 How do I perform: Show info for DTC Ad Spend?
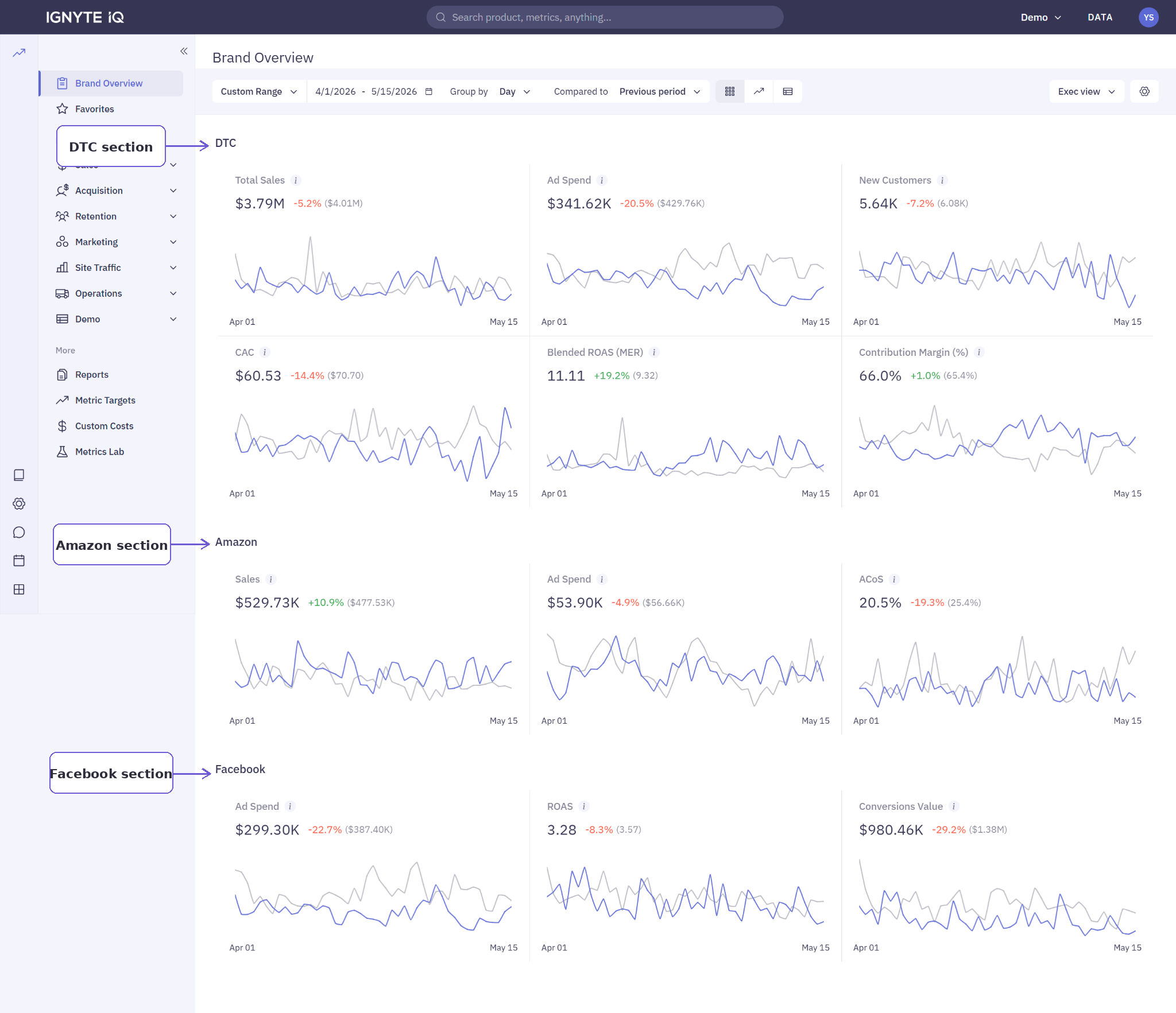[x=602, y=180]
